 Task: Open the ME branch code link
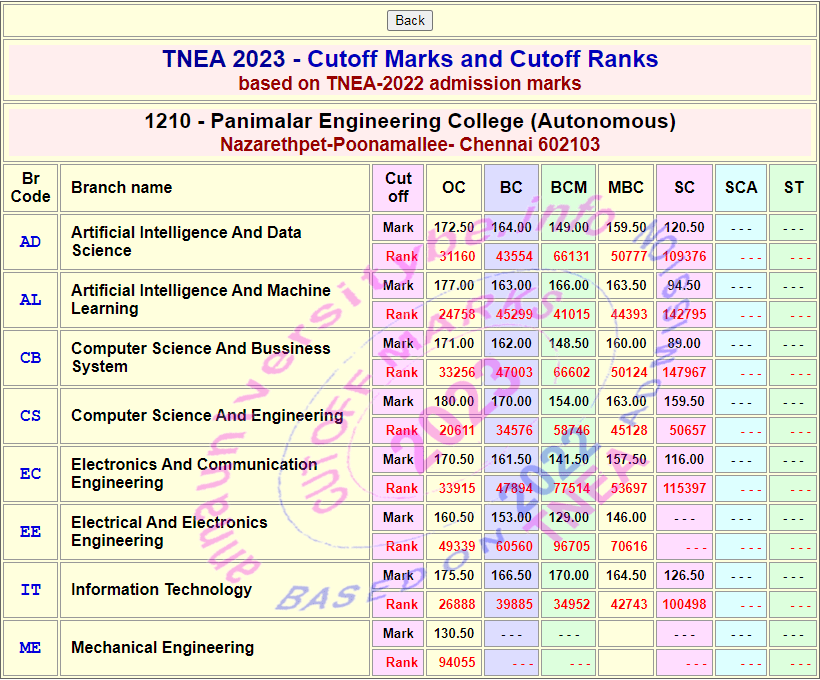tap(30, 648)
